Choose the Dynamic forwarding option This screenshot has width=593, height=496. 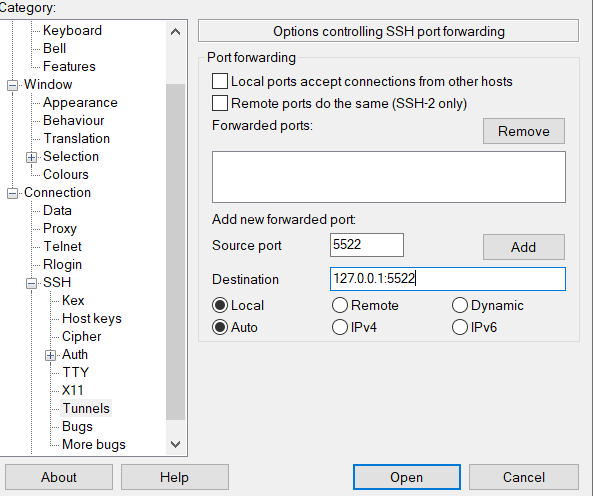coord(459,305)
